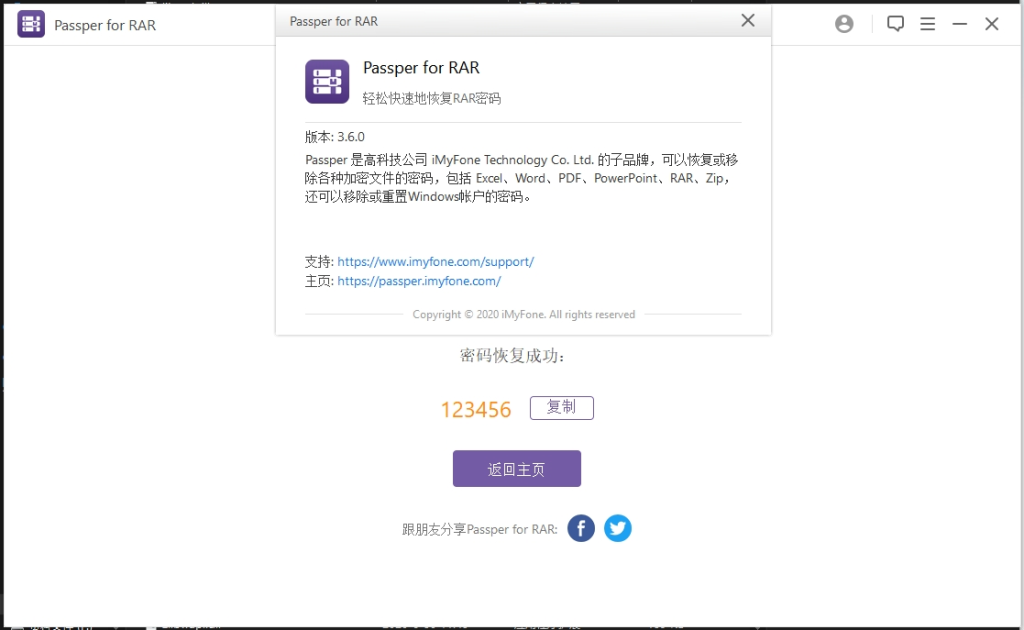This screenshot has width=1024, height=630.
Task: Copy the recovered password using 复制 button
Action: coord(561,407)
